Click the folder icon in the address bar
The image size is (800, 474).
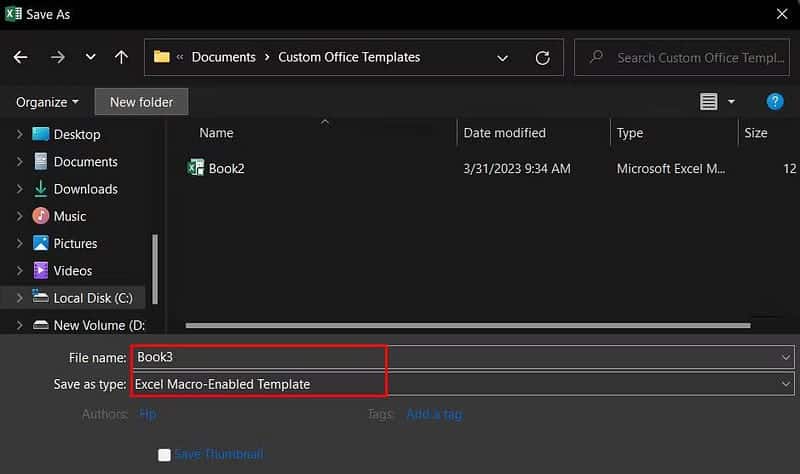(162, 57)
